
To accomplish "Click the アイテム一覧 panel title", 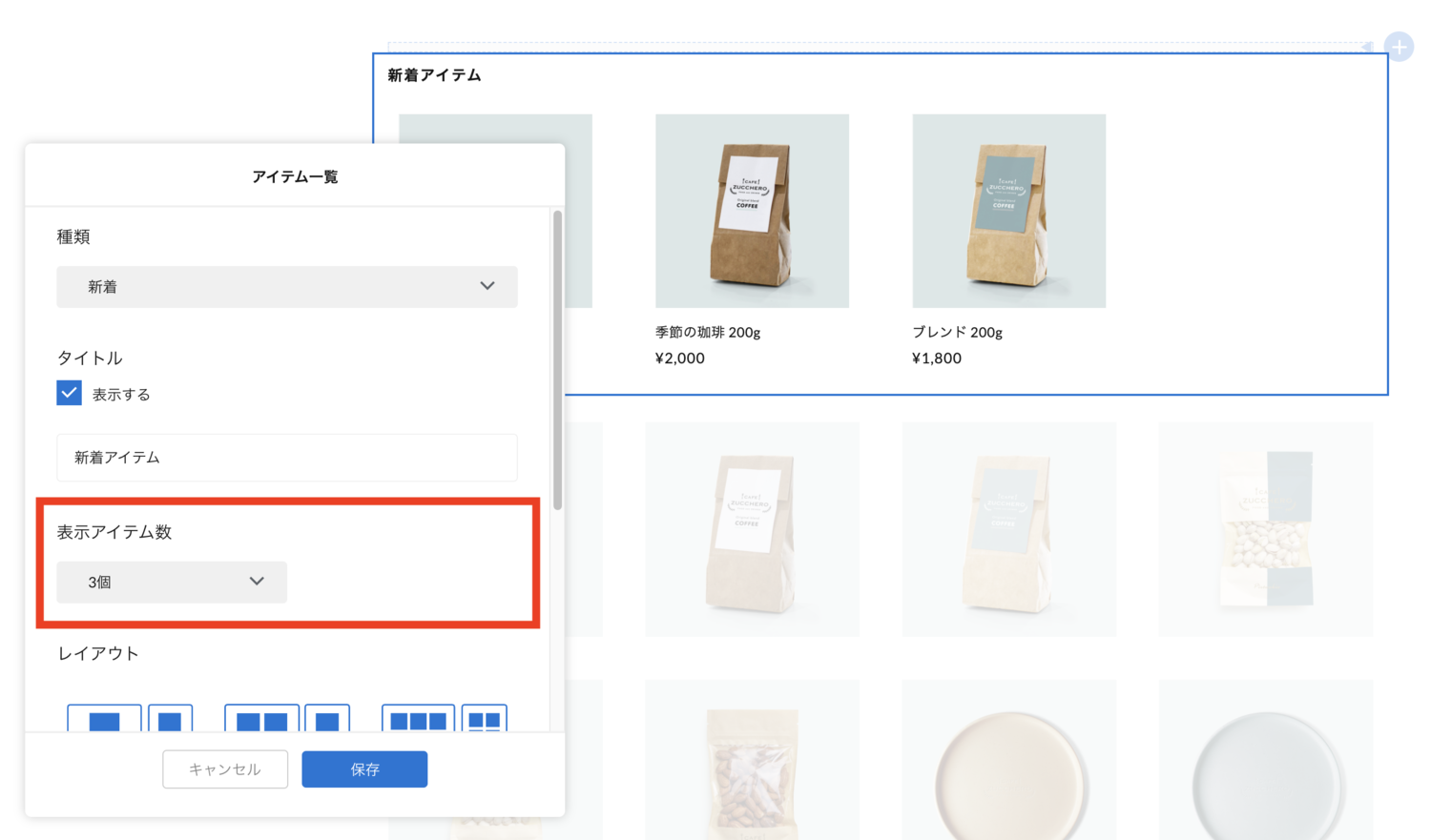I will [295, 176].
